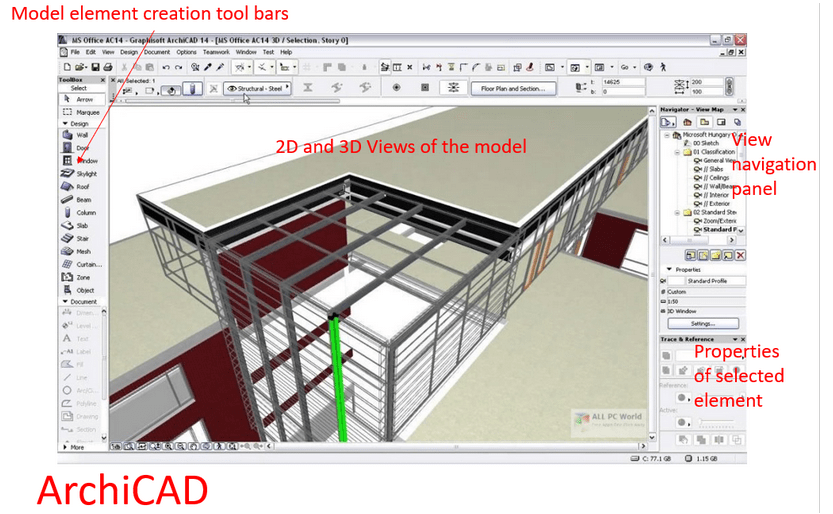833x514 pixels.
Task: Select the Skylight tool
Action: [x=83, y=174]
